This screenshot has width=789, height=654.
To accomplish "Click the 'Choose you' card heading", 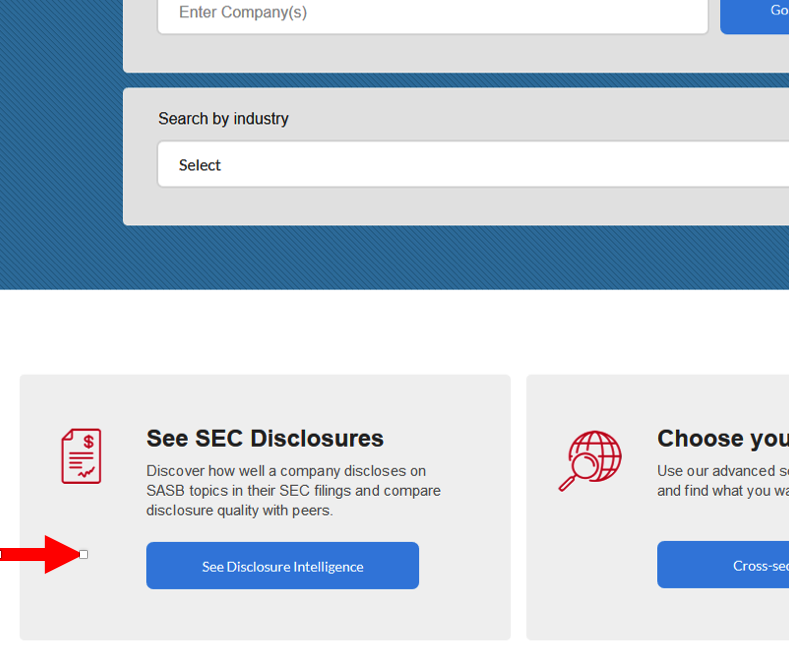I will (722, 438).
